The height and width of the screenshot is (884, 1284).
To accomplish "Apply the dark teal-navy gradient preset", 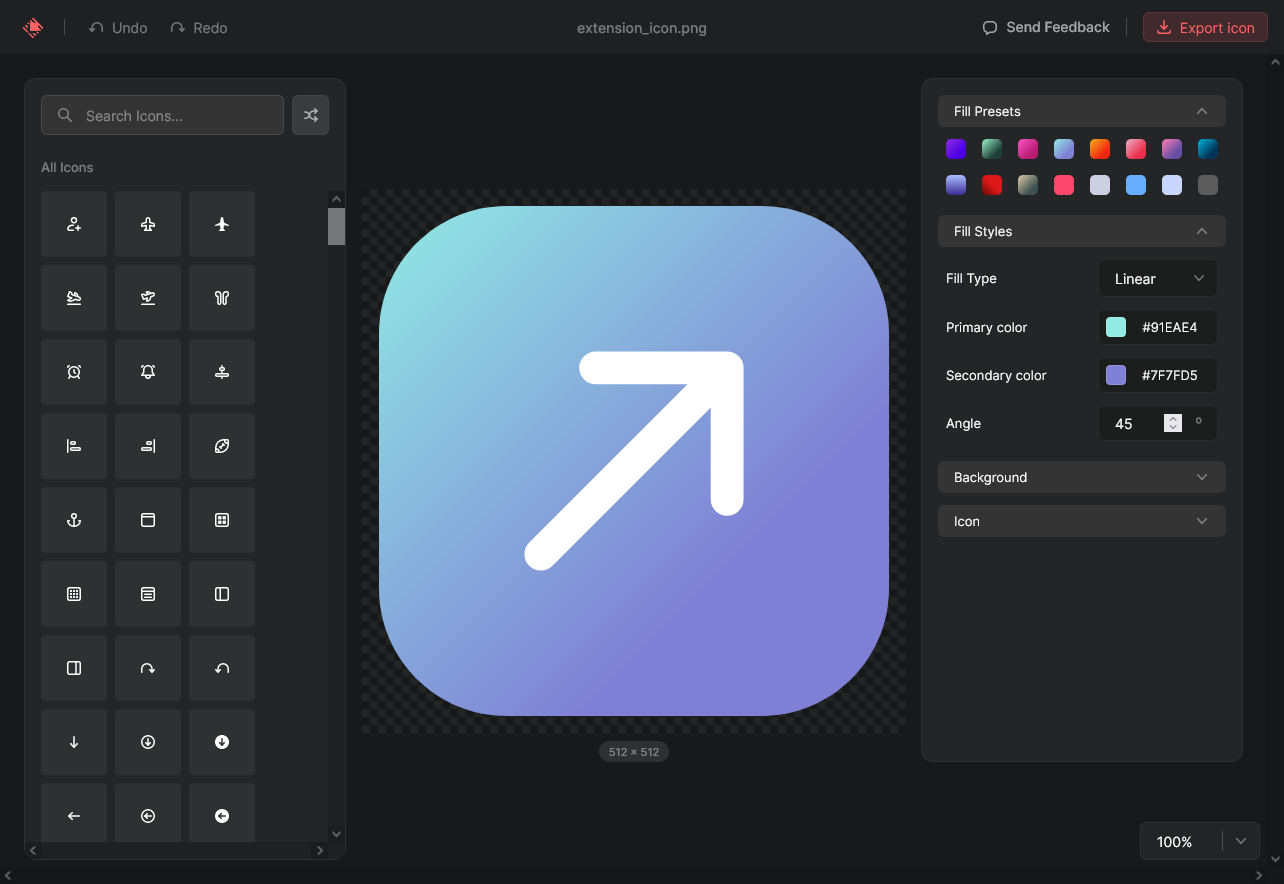I will point(1208,149).
